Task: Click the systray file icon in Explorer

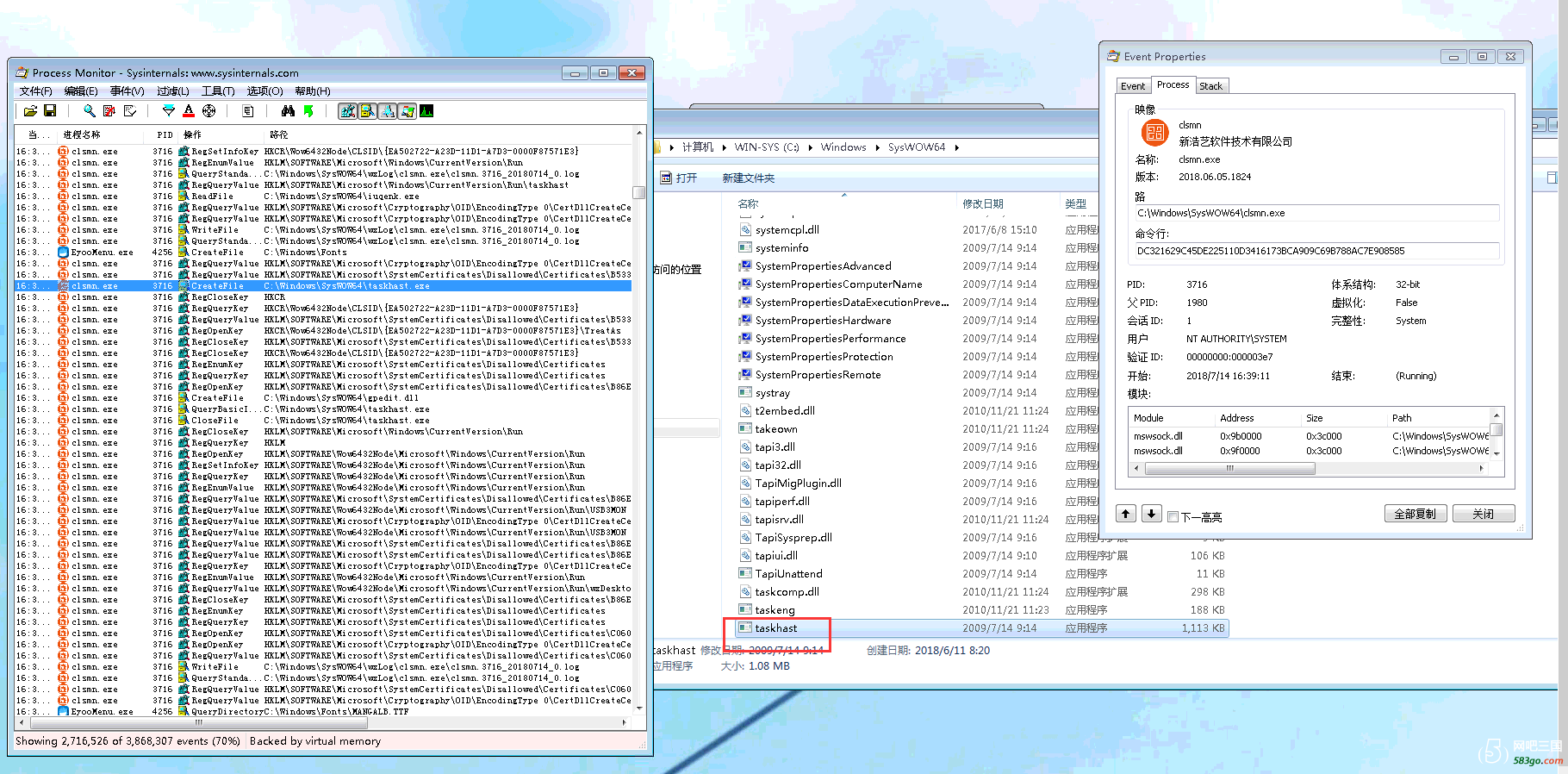Action: point(745,392)
